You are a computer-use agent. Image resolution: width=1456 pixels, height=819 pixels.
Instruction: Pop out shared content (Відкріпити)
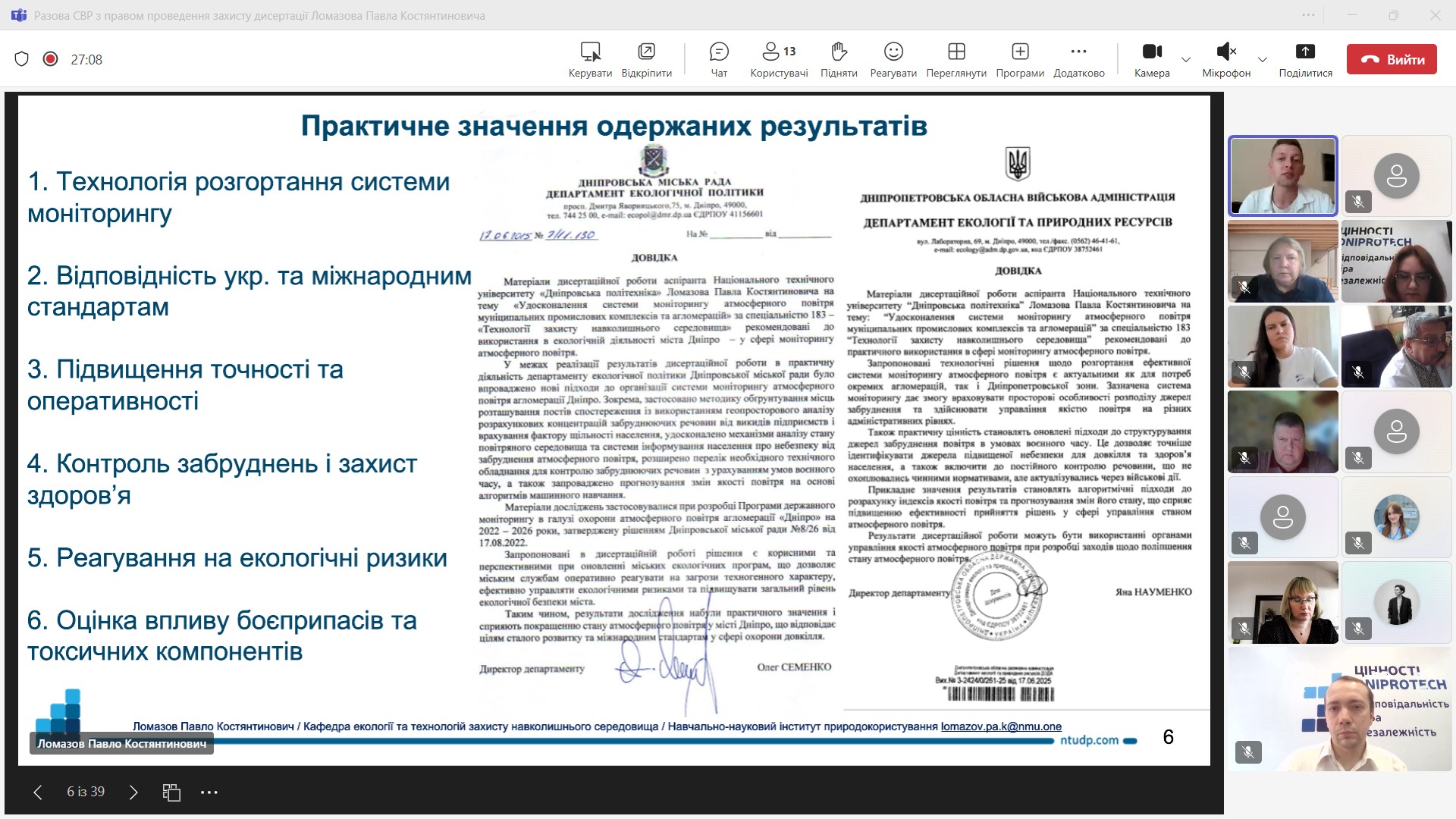[x=646, y=59]
